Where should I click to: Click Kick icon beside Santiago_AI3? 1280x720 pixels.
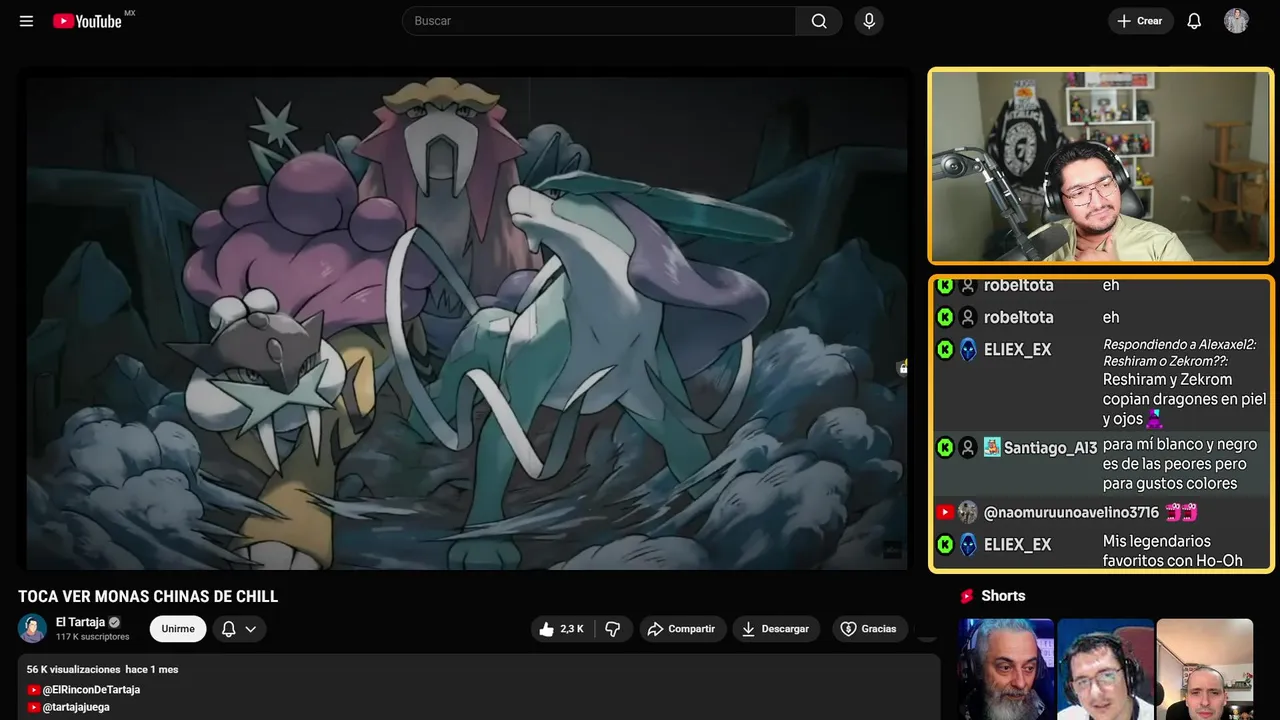point(945,448)
